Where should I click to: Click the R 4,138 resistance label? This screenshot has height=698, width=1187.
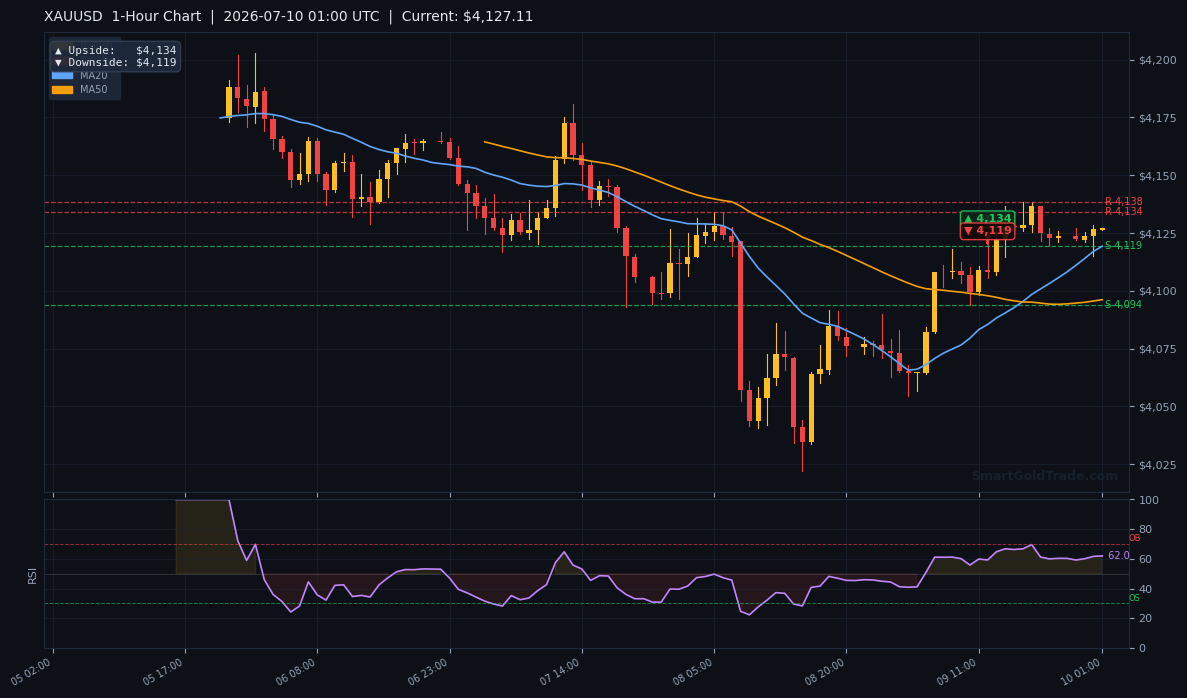(x=1123, y=201)
